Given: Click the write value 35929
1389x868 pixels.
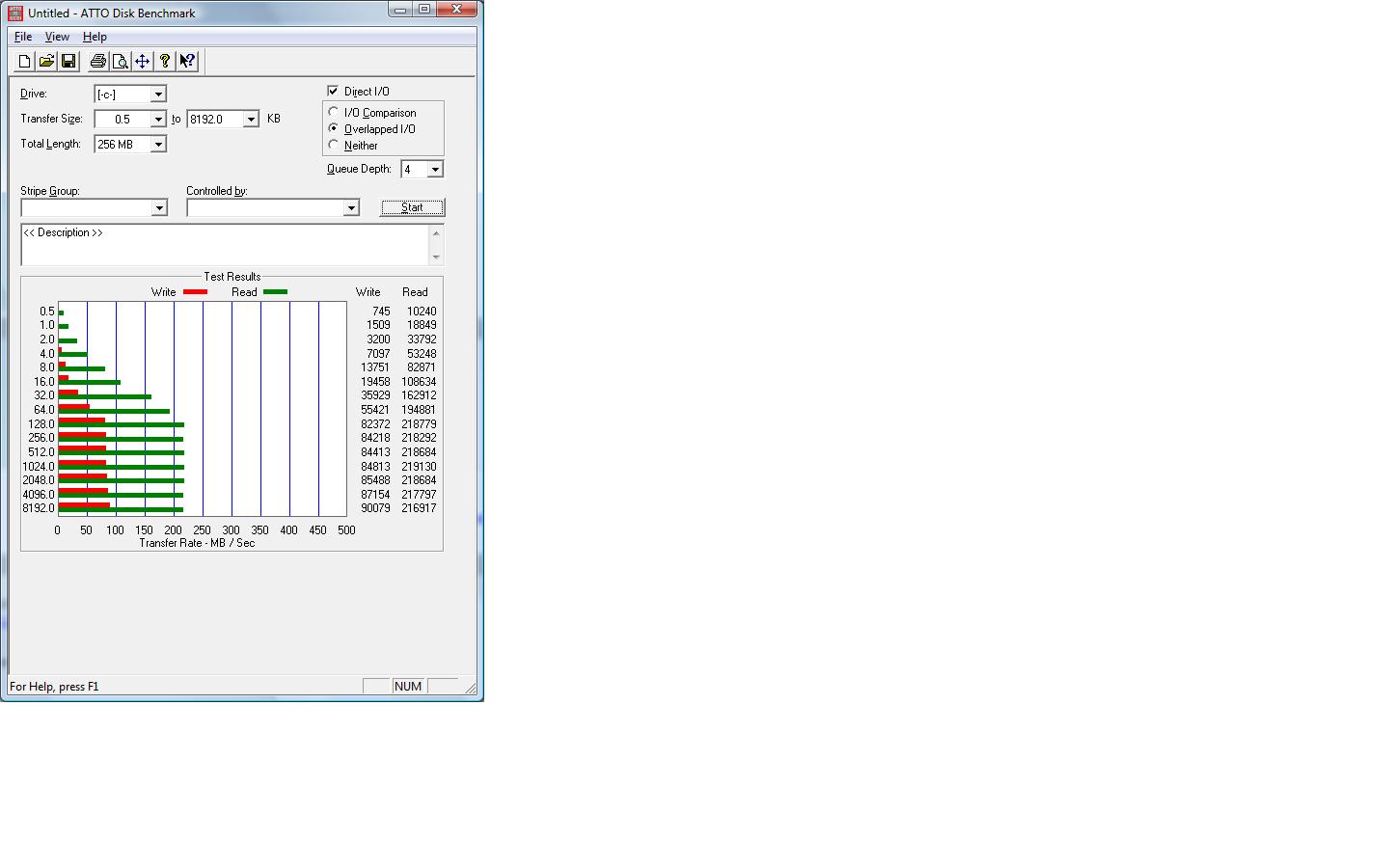Looking at the screenshot, I should click(375, 395).
